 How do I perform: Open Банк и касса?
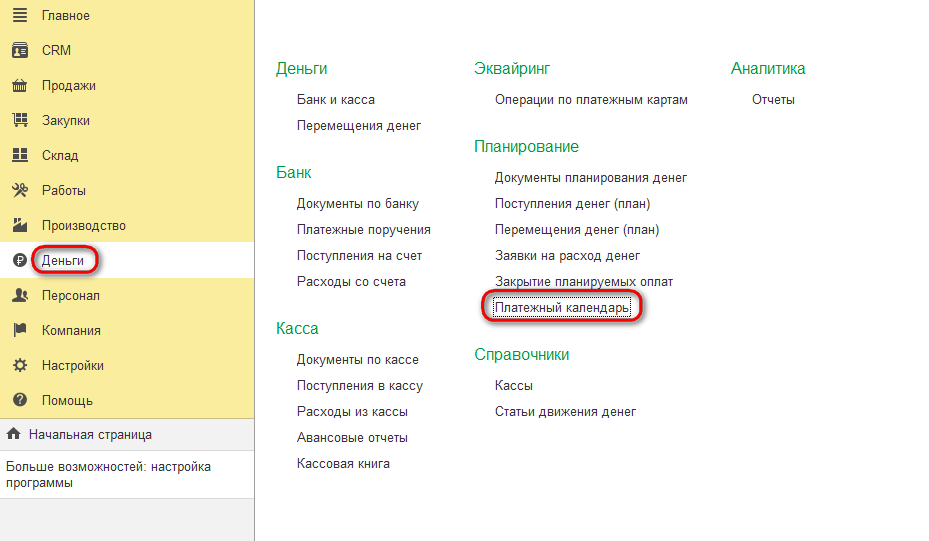[x=336, y=100]
